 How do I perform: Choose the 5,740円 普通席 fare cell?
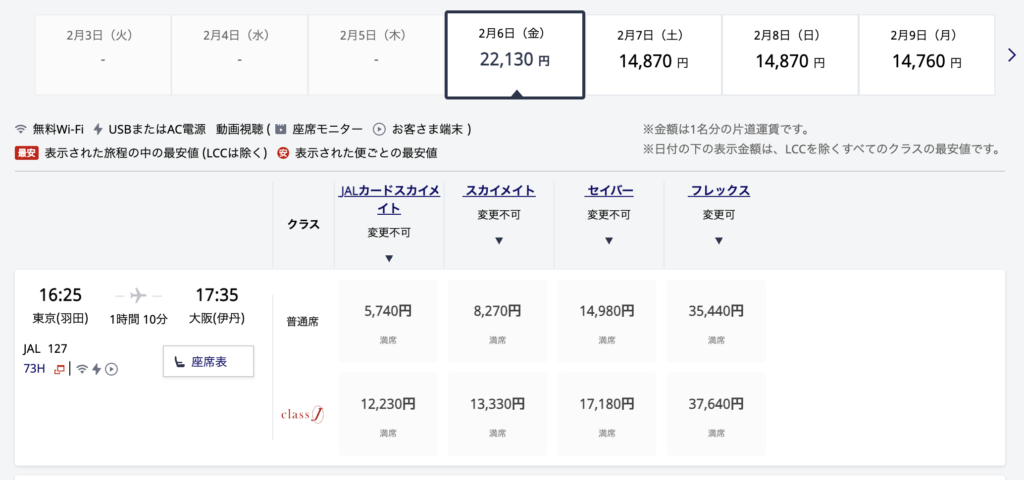(x=389, y=321)
